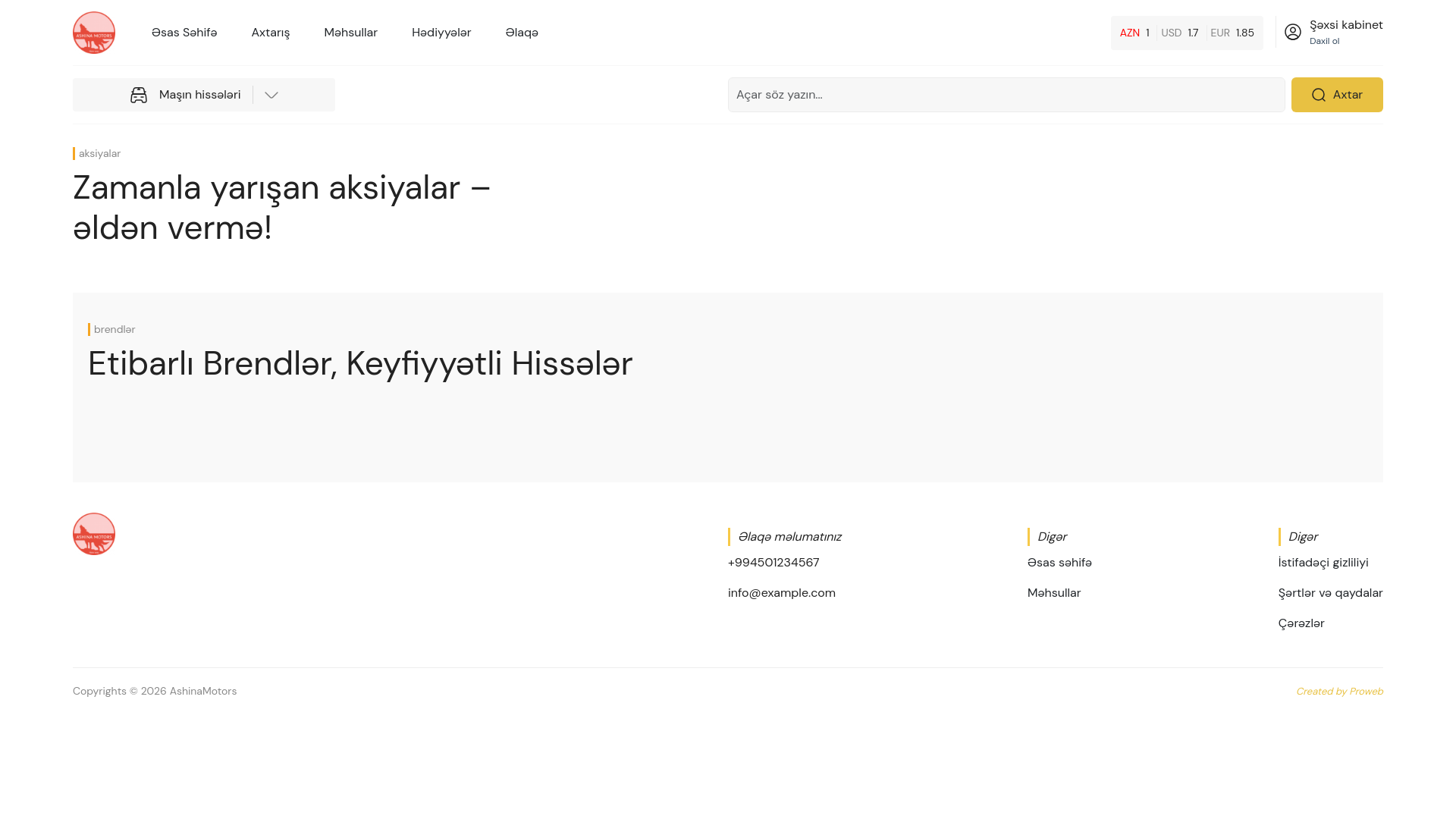This screenshot has width=1456, height=819.
Task: Select AZN currency option
Action: pyautogui.click(x=1134, y=33)
